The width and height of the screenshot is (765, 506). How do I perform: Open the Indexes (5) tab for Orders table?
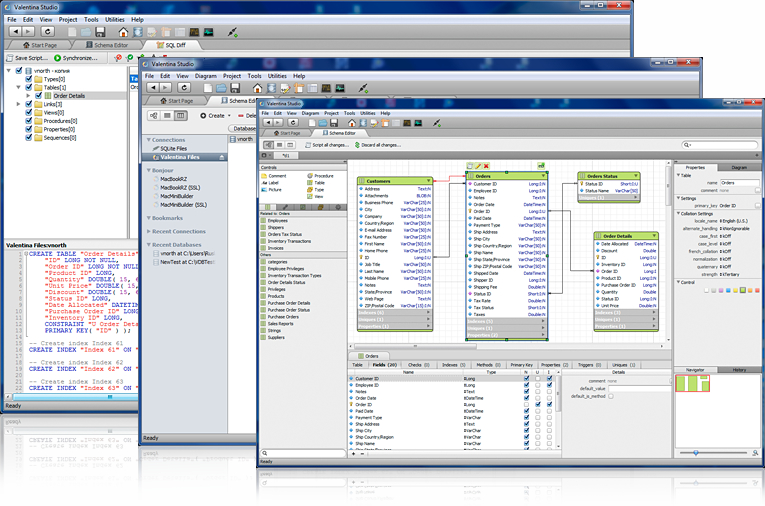click(x=453, y=365)
